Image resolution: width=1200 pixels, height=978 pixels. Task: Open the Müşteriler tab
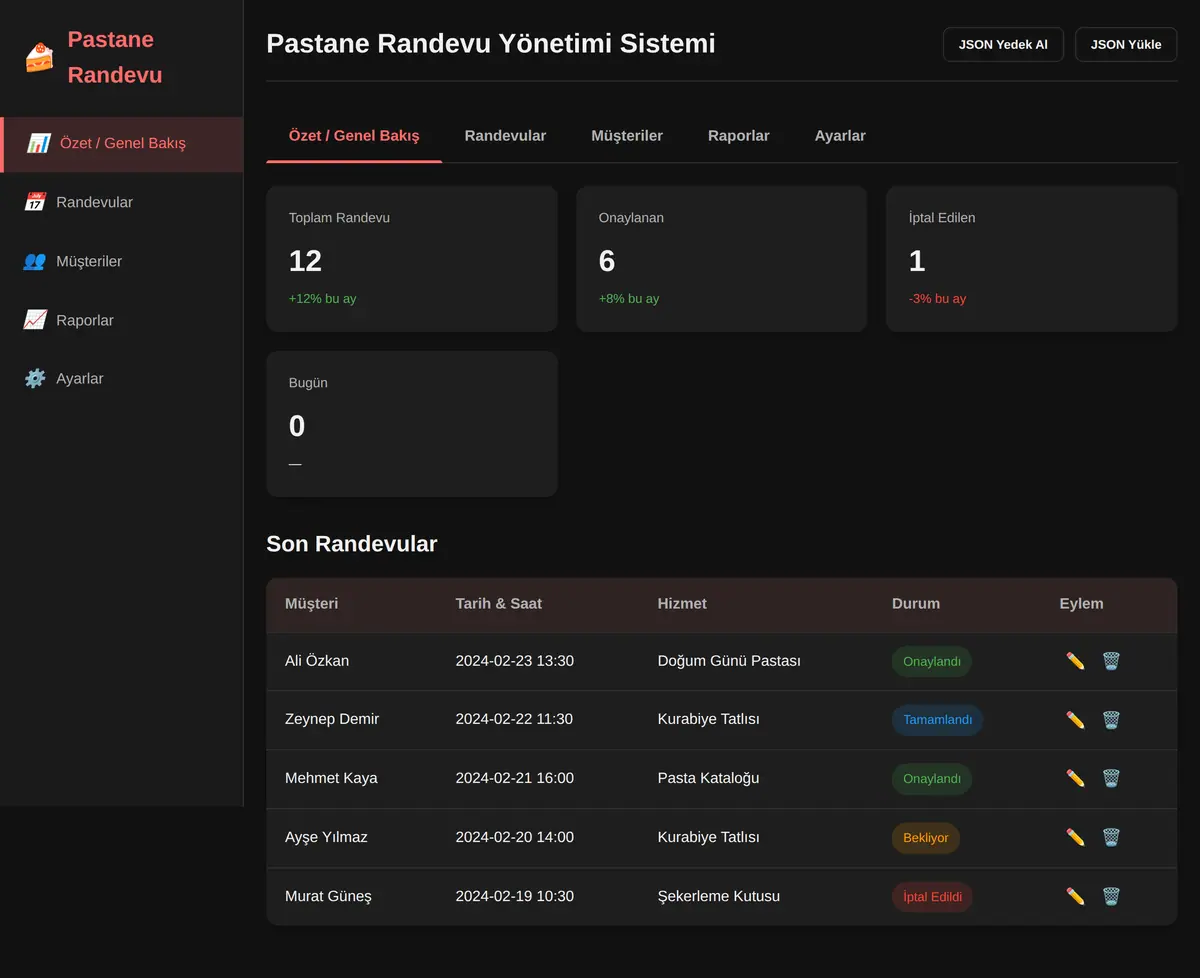pos(627,136)
